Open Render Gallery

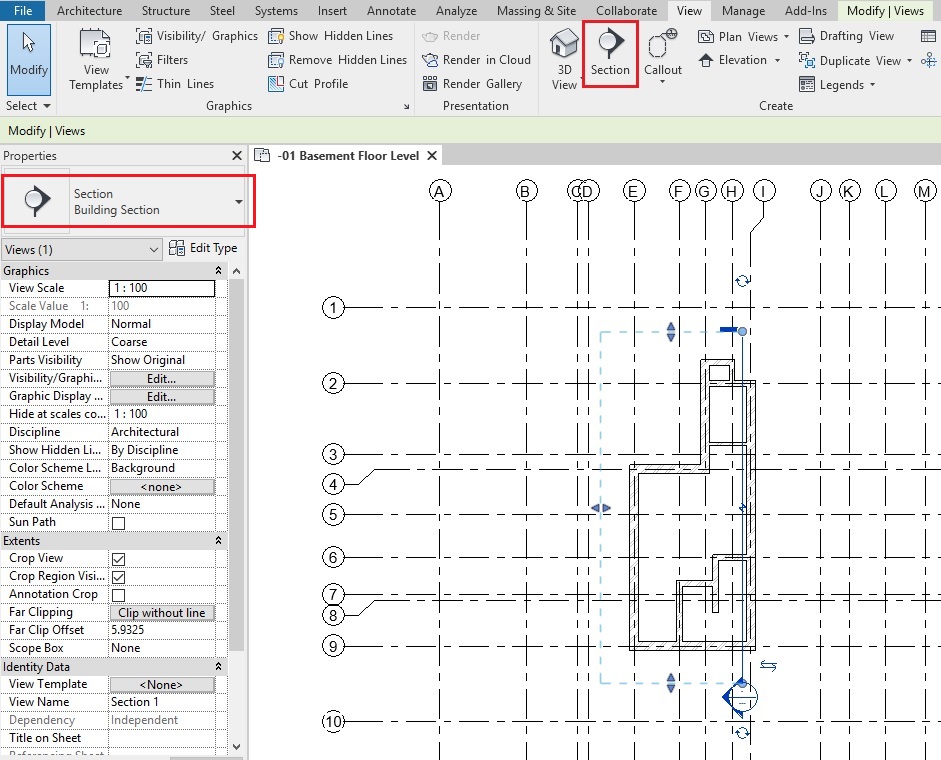pyautogui.click(x=473, y=84)
